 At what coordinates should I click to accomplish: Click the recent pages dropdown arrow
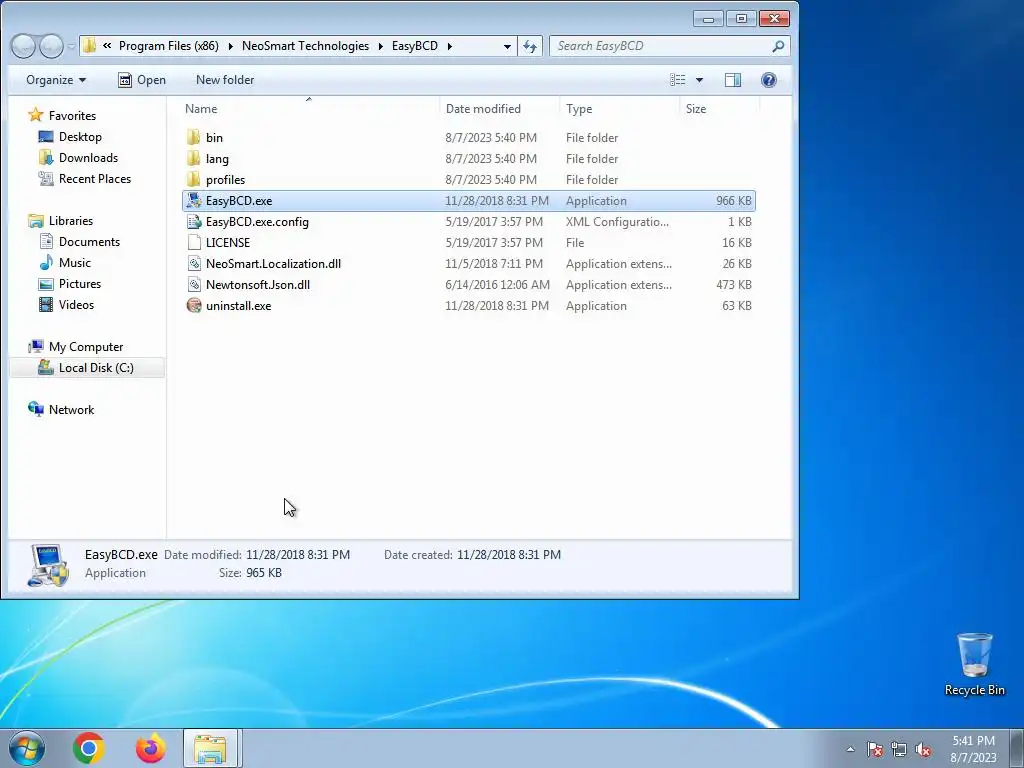pyautogui.click(x=71, y=46)
